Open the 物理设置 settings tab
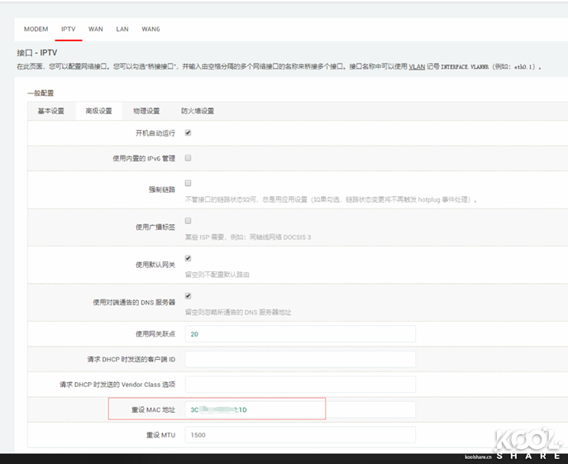The height and width of the screenshot is (464, 568). click(146, 111)
